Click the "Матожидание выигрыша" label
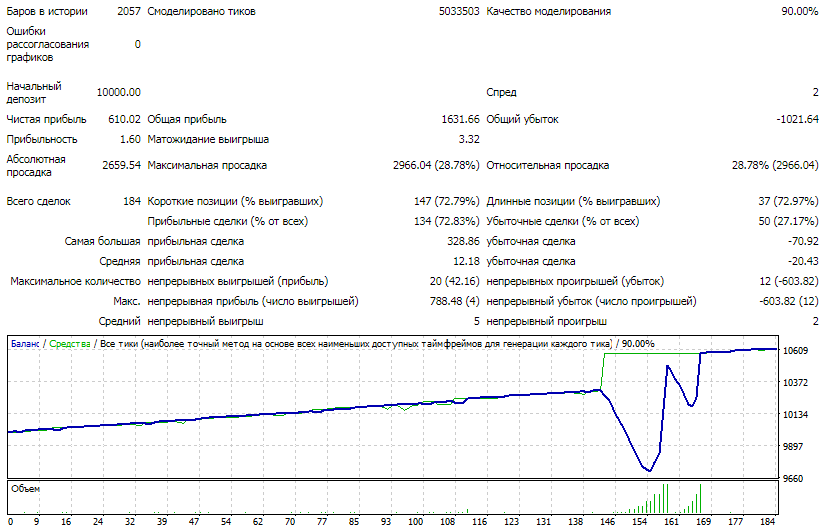 pyautogui.click(x=208, y=139)
